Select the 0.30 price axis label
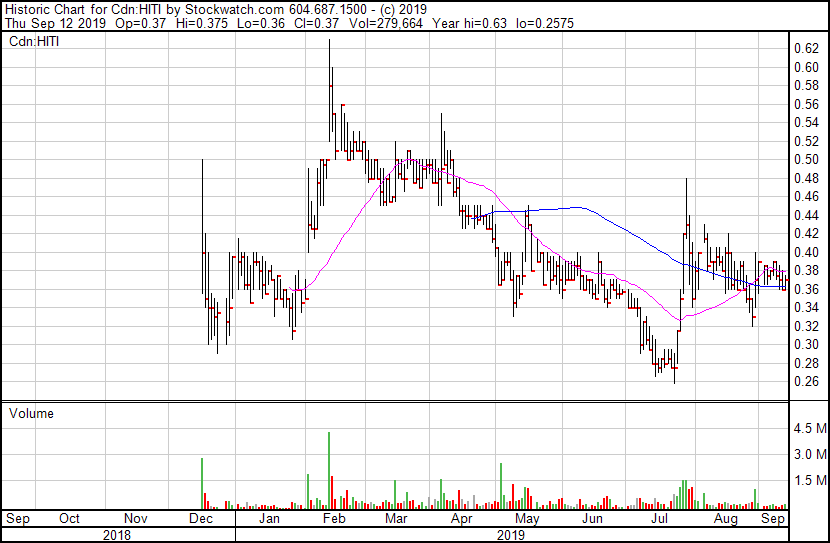Viewport: 830px width, 543px height. pos(807,345)
